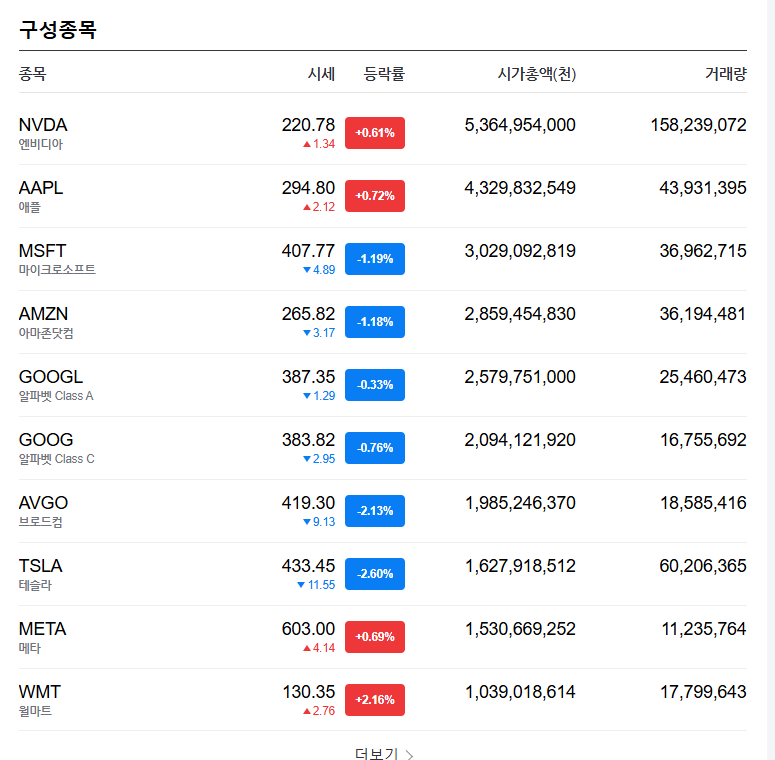Image resolution: width=775 pixels, height=760 pixels.
Task: Click market cap 1,985,246,370
Action: 520,503
